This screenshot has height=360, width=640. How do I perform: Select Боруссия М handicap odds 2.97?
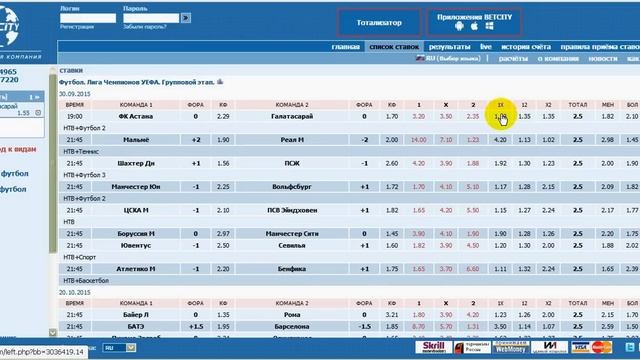(223, 233)
